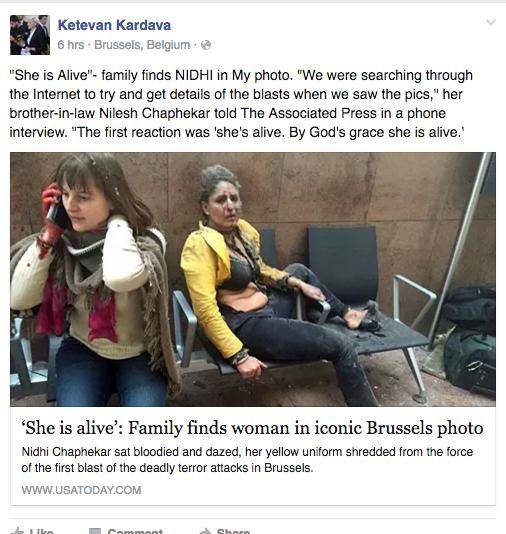The image size is (506, 534).
Task: Select the Comment action label
Action: [x=135, y=531]
